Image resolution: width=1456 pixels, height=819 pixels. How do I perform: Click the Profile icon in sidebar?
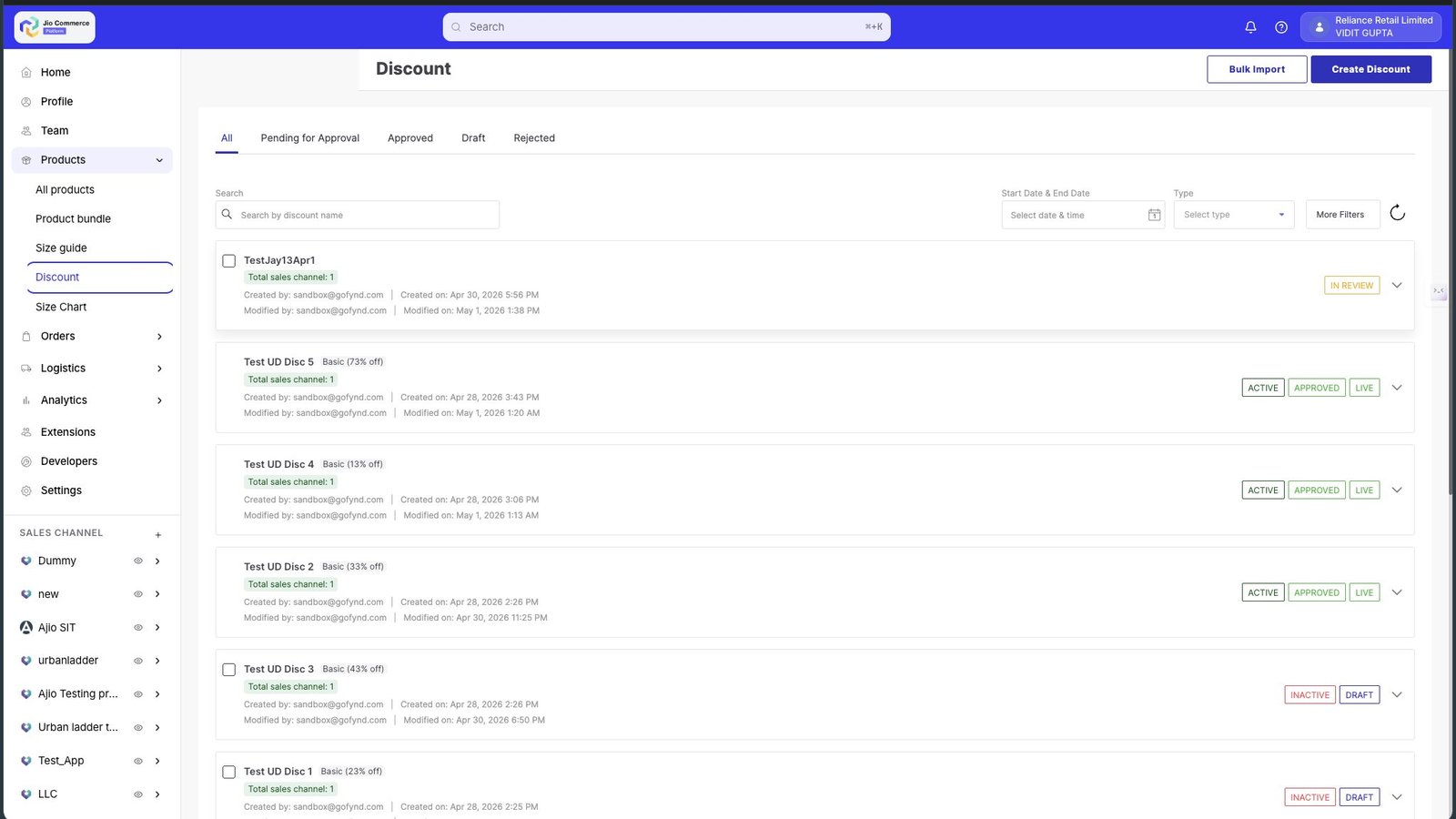pyautogui.click(x=26, y=102)
